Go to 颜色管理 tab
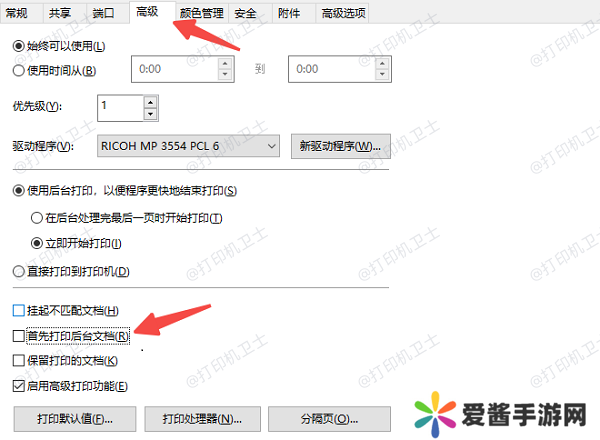Image resolution: width=600 pixels, height=440 pixels. 202,13
